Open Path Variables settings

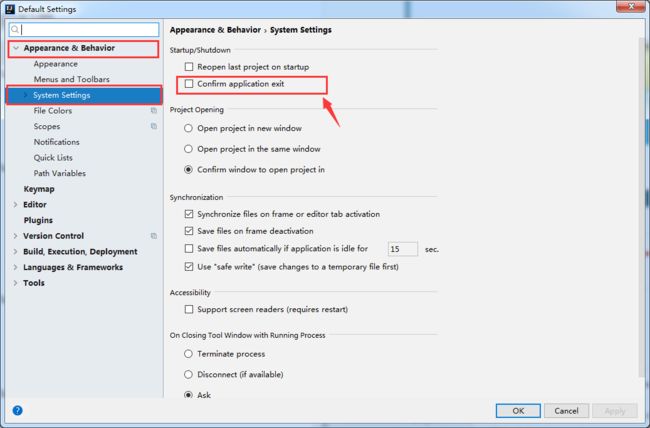60,173
